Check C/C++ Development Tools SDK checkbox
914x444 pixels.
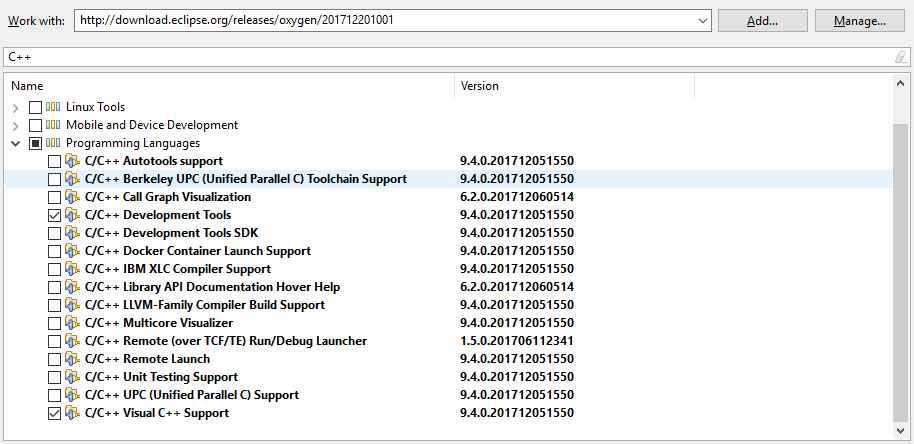coord(54,234)
